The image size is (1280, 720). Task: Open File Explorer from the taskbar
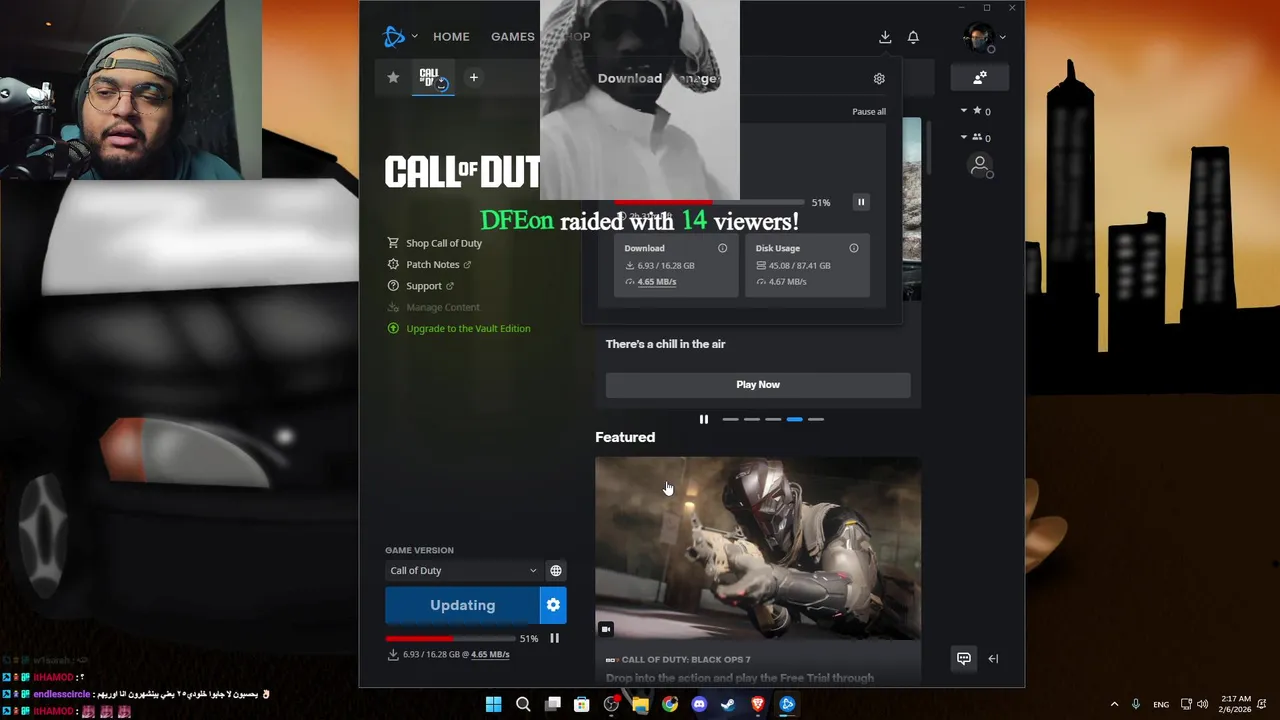pyautogui.click(x=640, y=704)
